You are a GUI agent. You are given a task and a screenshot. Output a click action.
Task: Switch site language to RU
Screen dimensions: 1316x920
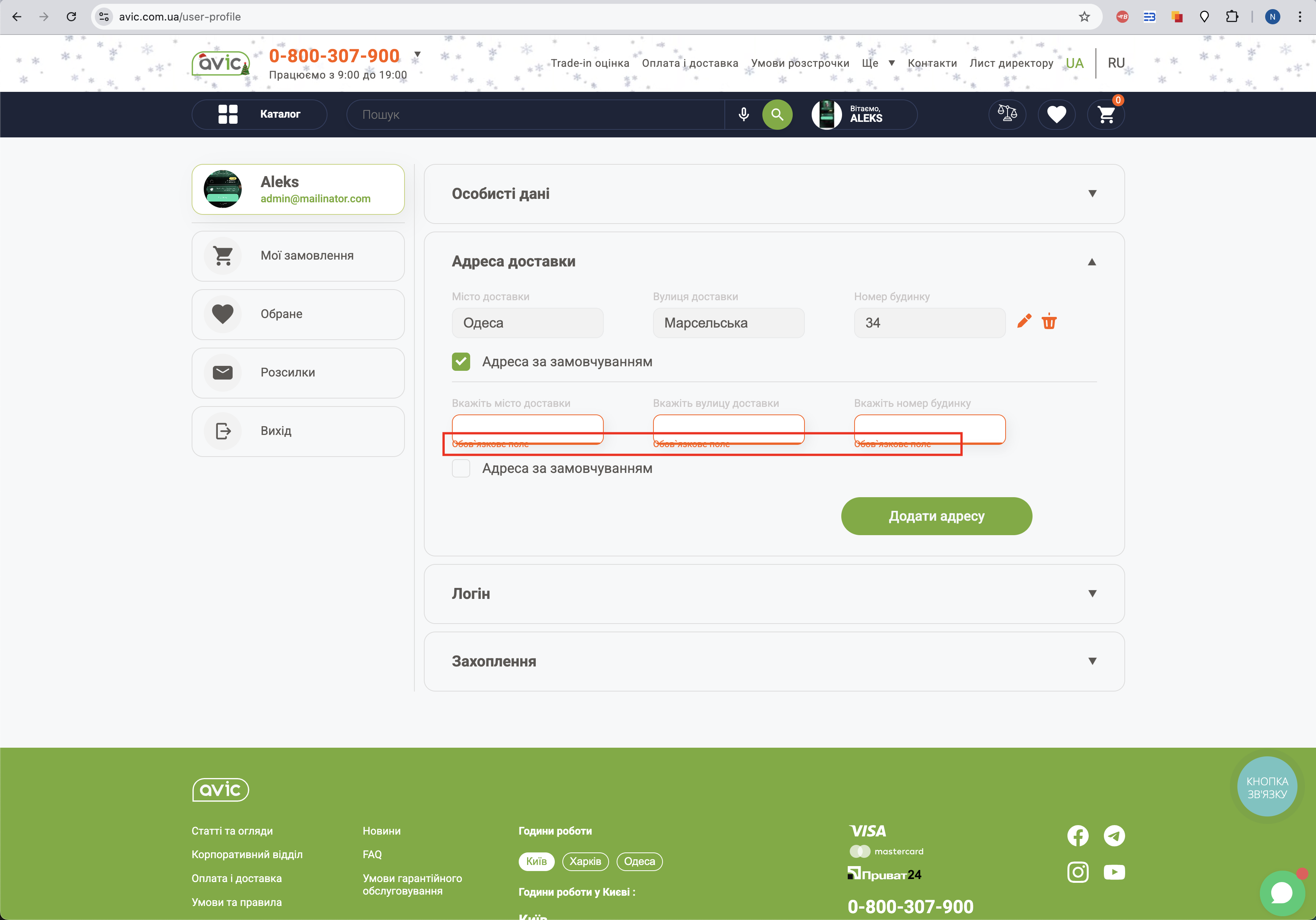click(1116, 63)
